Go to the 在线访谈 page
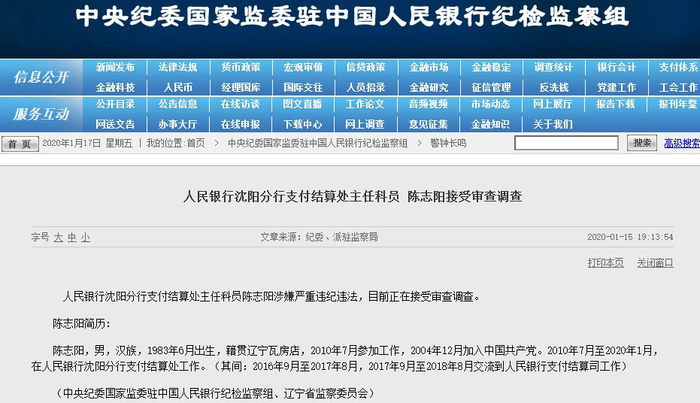Image resolution: width=700 pixels, height=403 pixels. (241, 104)
